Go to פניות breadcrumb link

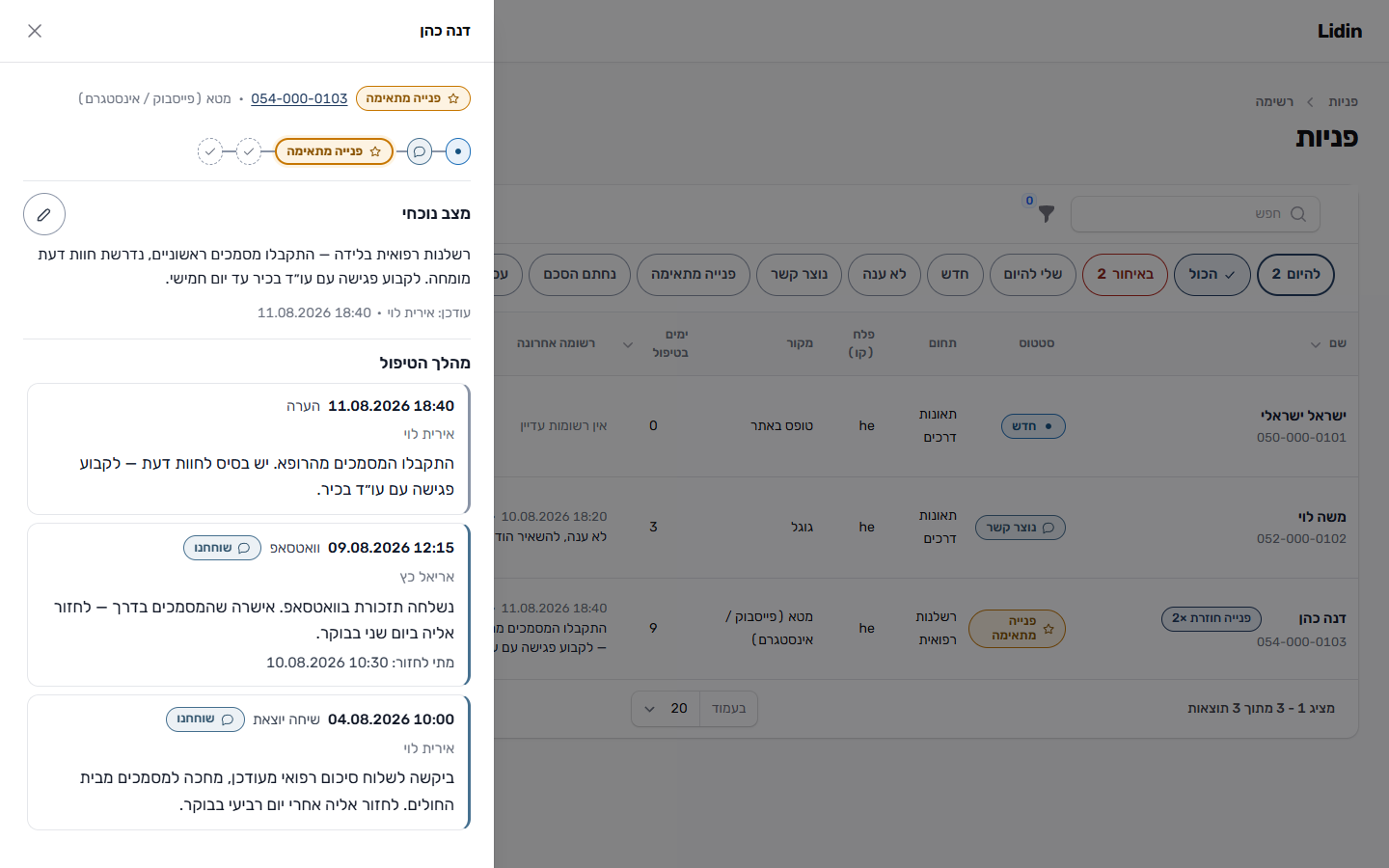[1343, 101]
